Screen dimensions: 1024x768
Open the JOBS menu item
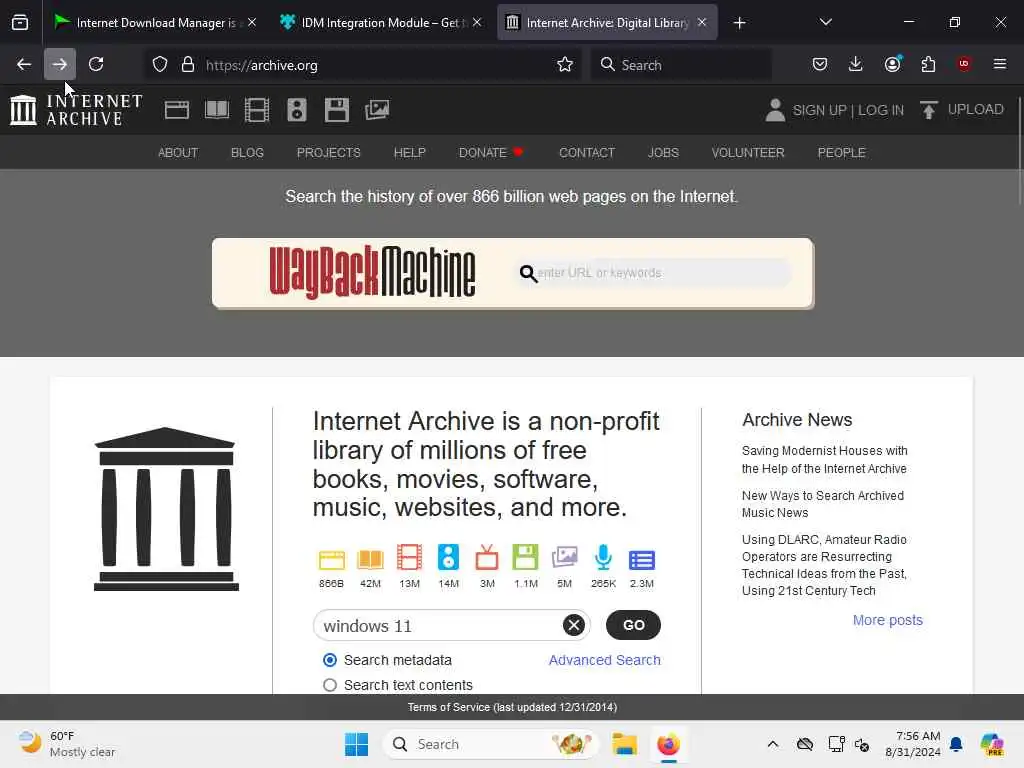pyautogui.click(x=663, y=152)
